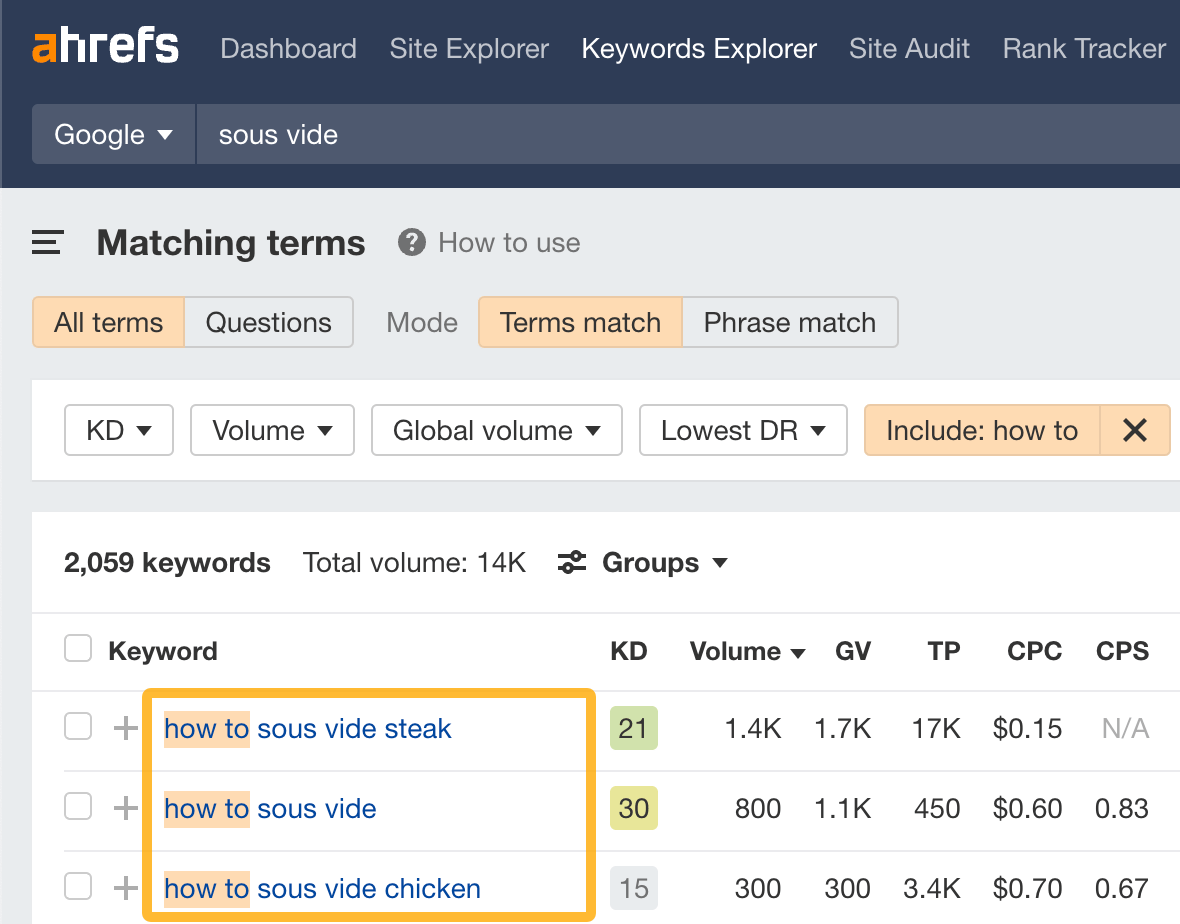Check the 'how to sous vide chicken' row checkbox

pos(77,886)
